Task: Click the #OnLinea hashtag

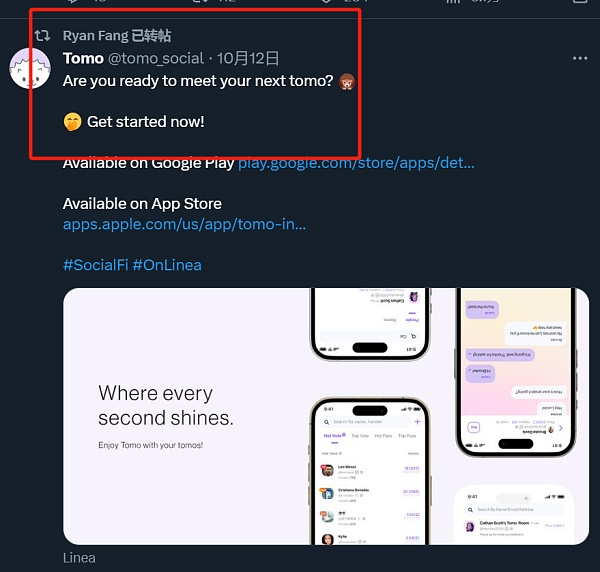Action: point(166,265)
